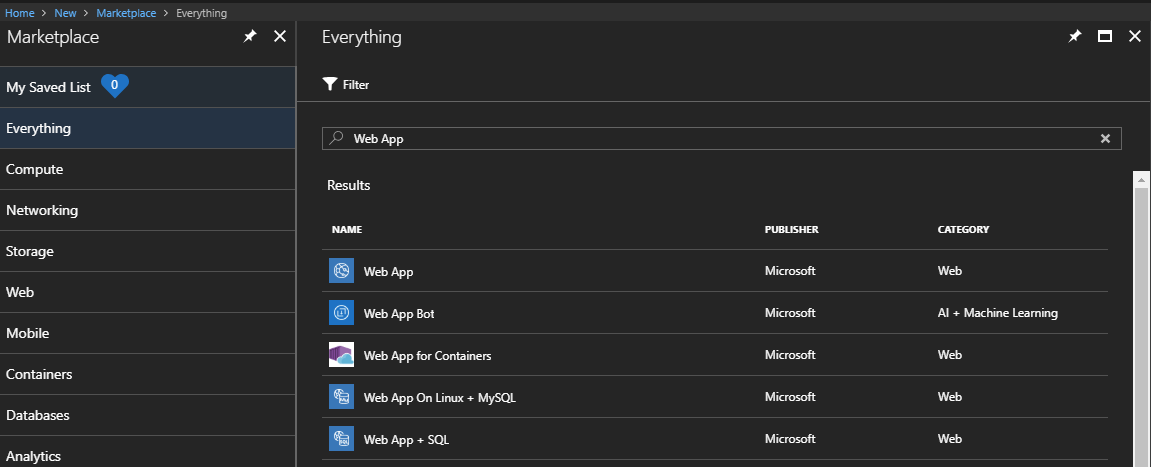
Task: Pin the Marketplace blade
Action: click(250, 36)
